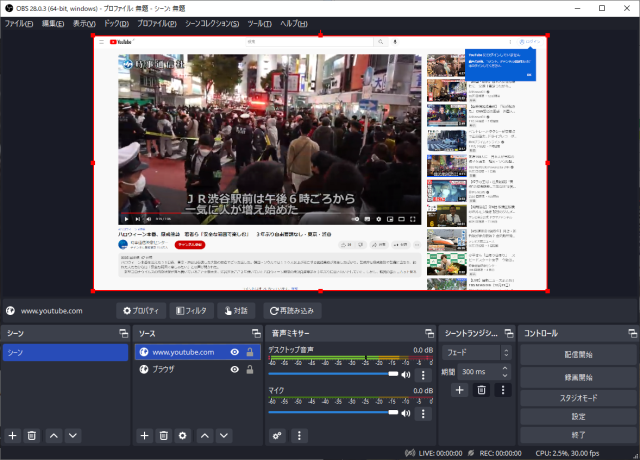Image resolution: width=640 pixels, height=460 pixels.
Task: Click 録画開始 button
Action: point(578,378)
